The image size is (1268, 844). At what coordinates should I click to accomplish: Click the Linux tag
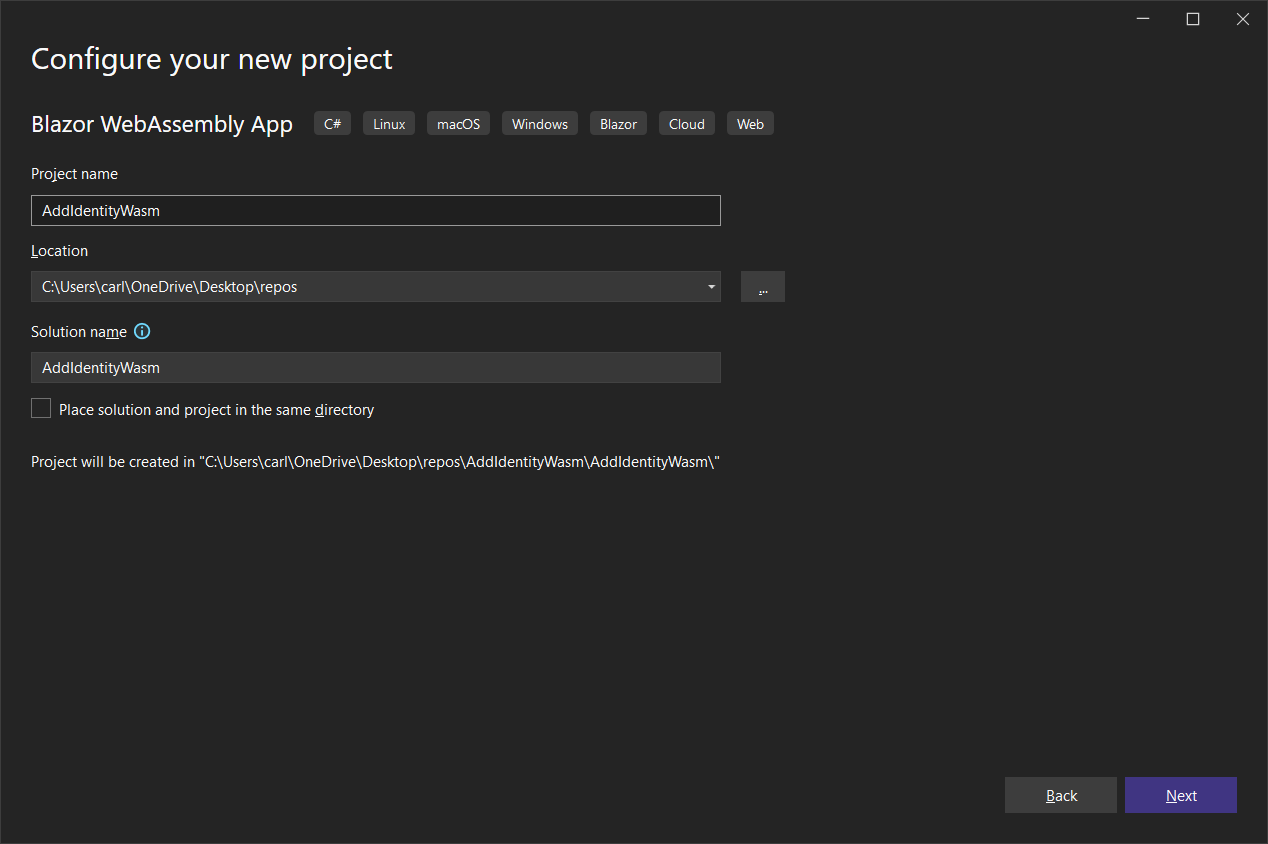pos(389,124)
